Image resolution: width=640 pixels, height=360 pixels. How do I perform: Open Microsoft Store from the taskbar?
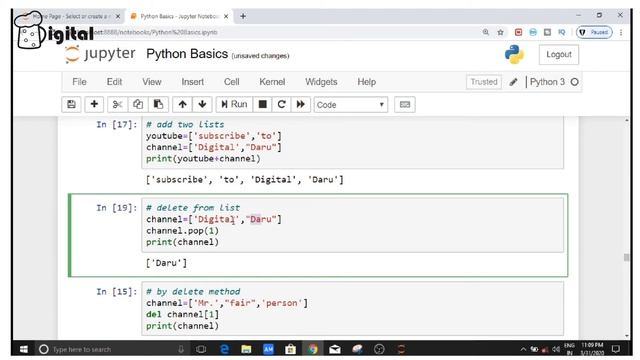tap(290, 349)
